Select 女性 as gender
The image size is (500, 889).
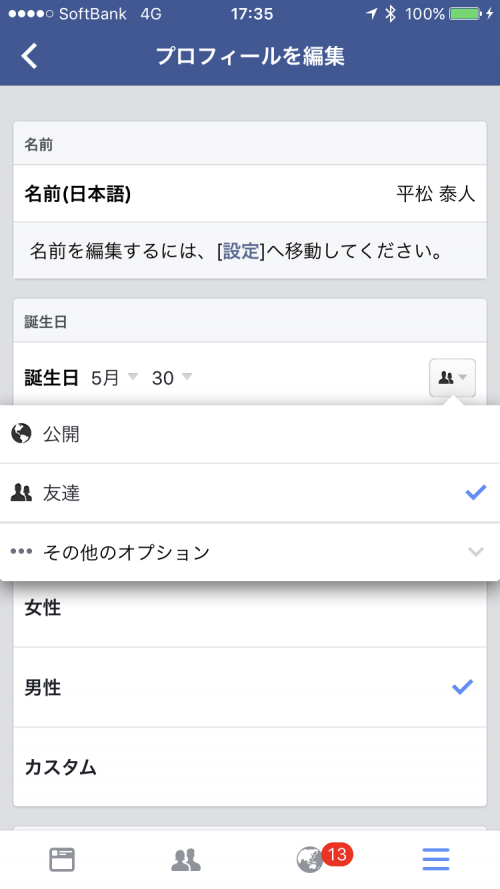tap(250, 608)
